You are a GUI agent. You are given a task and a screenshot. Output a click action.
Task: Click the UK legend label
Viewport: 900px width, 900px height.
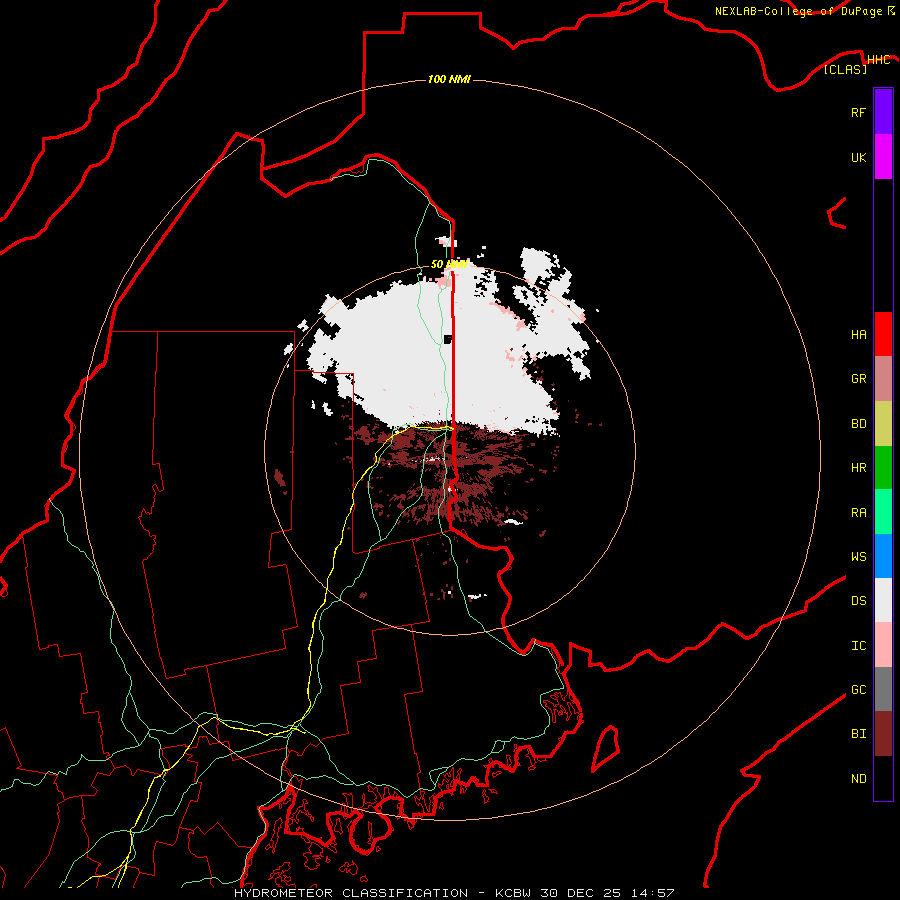[x=858, y=157]
